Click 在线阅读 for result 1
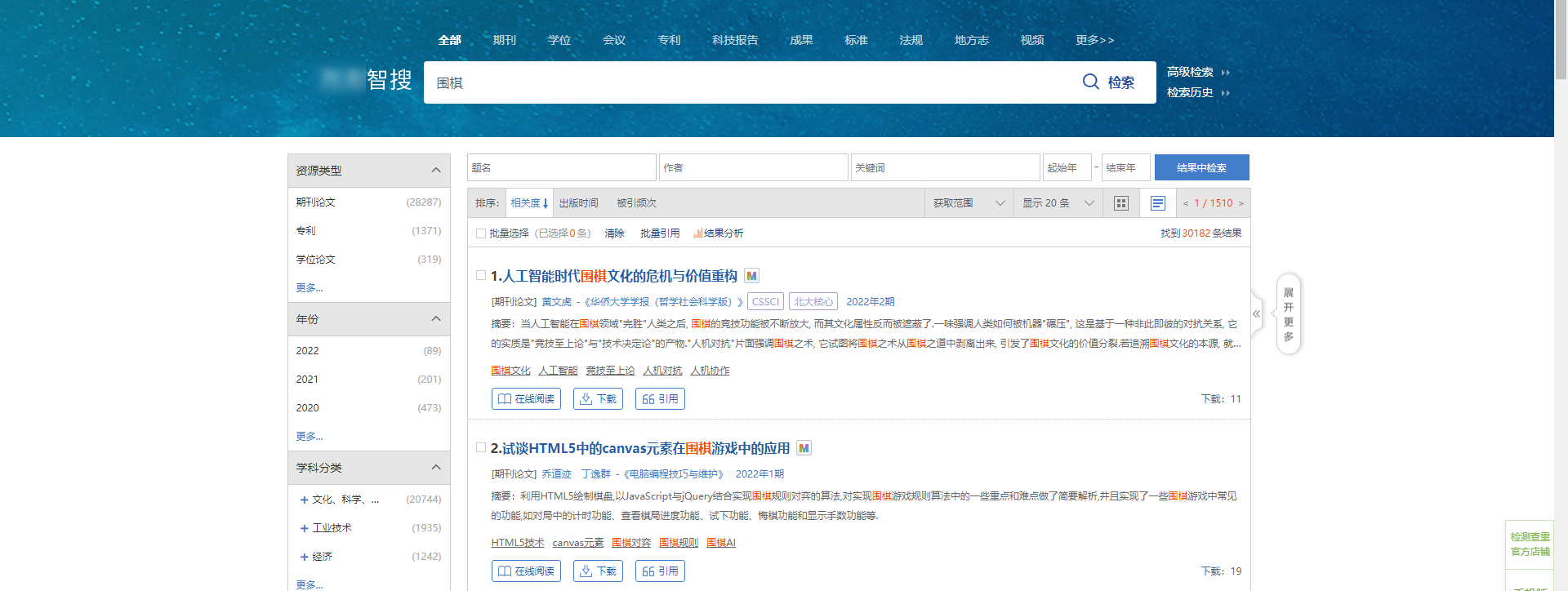Screen dimensions: 1568x591 coord(526,398)
